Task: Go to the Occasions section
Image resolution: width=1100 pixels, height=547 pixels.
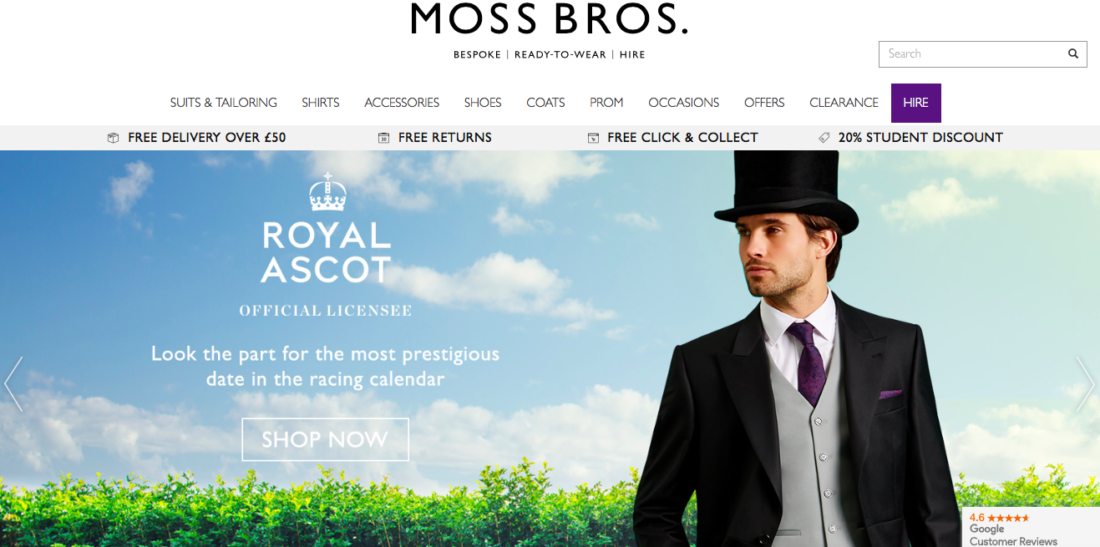Action: tap(684, 103)
